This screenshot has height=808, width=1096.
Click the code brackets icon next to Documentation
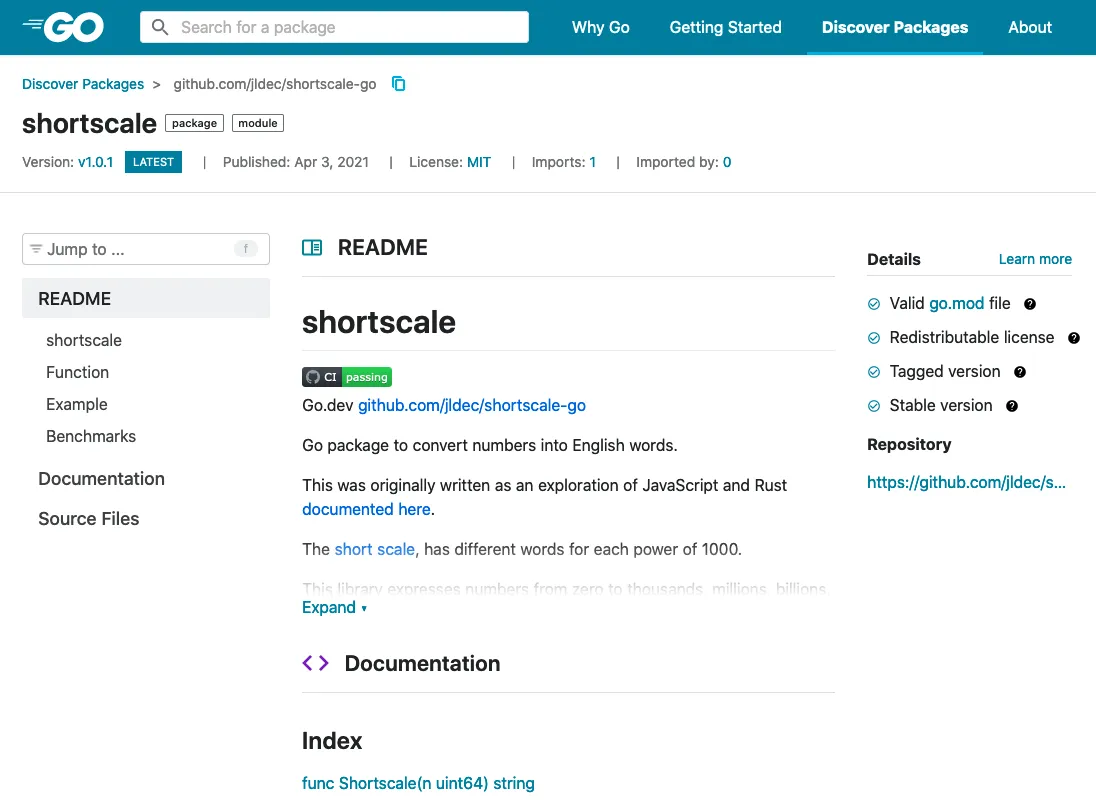[x=315, y=662]
